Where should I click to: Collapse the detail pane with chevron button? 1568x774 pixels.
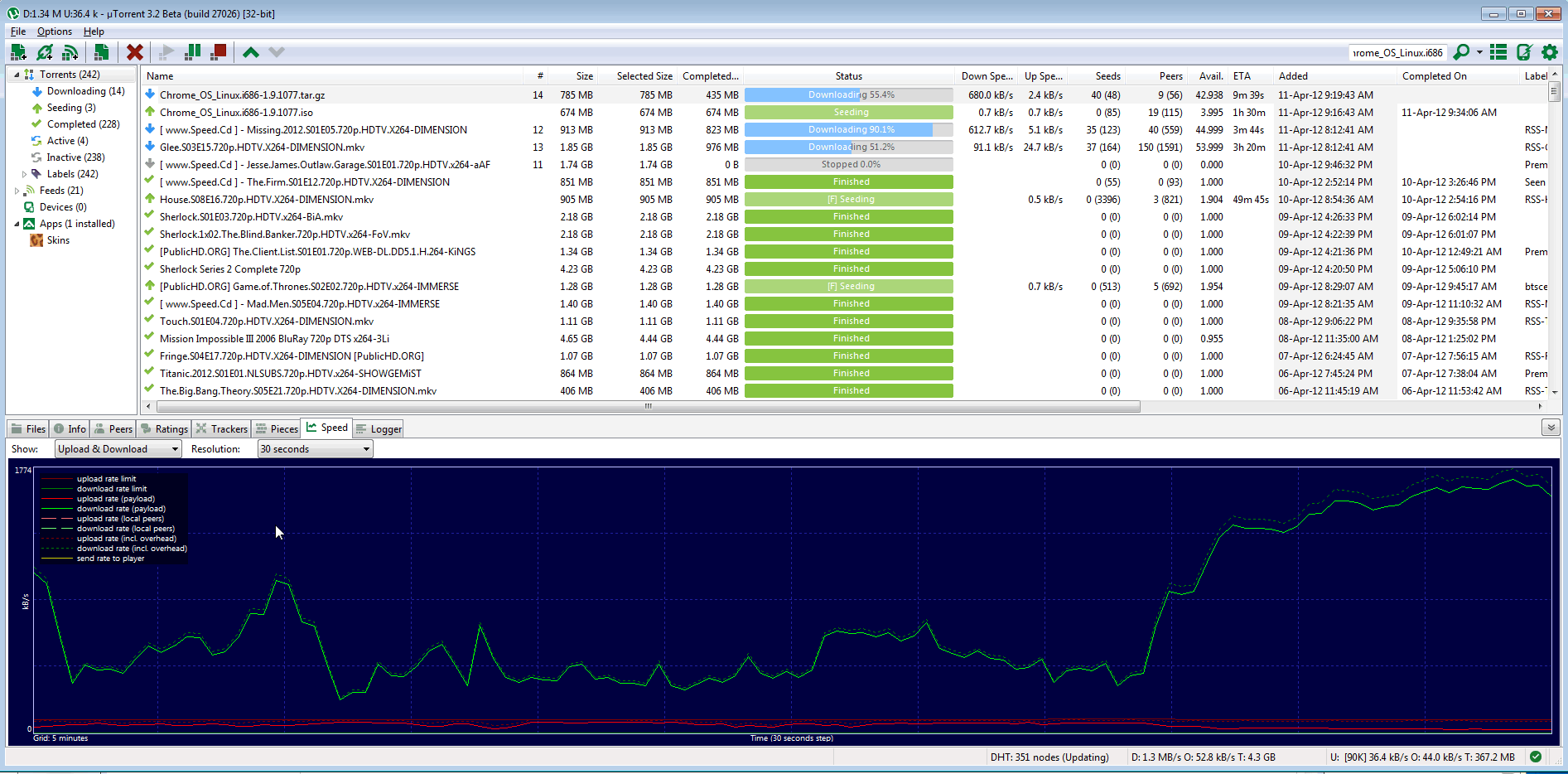pos(1551,428)
